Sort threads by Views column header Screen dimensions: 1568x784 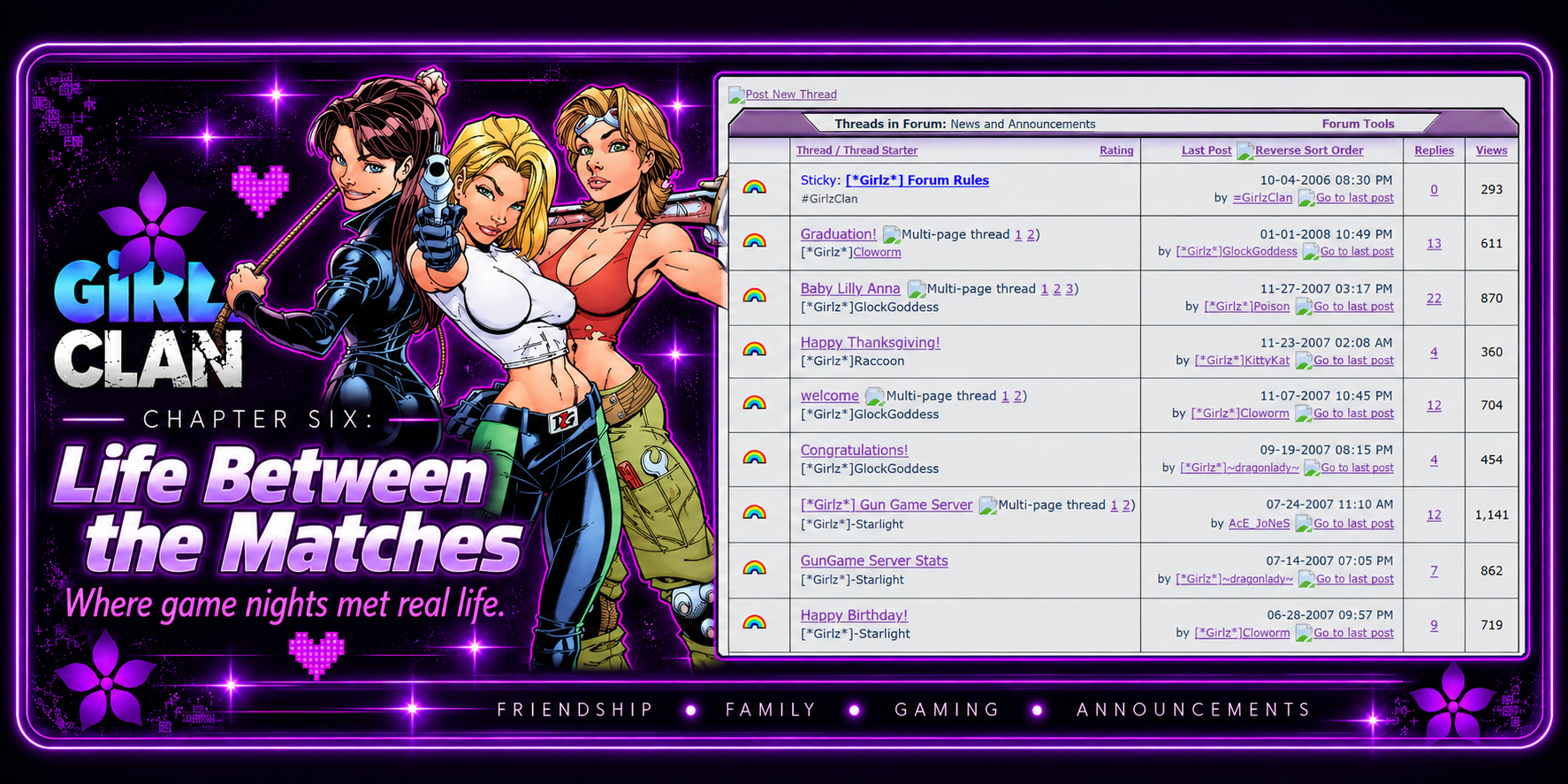click(1491, 151)
